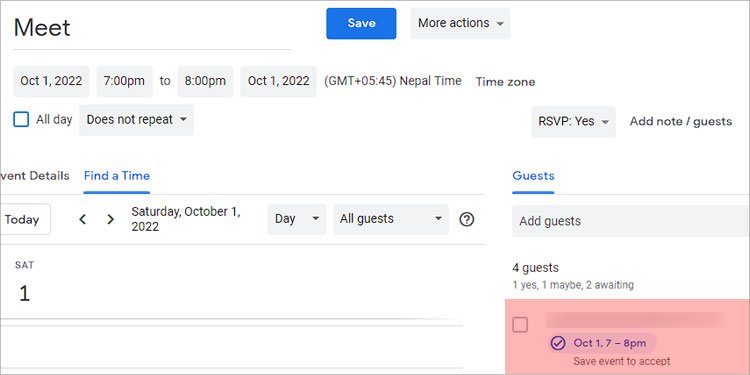The width and height of the screenshot is (750, 375).
Task: Go to previous day with left chevron
Action: pyautogui.click(x=83, y=220)
